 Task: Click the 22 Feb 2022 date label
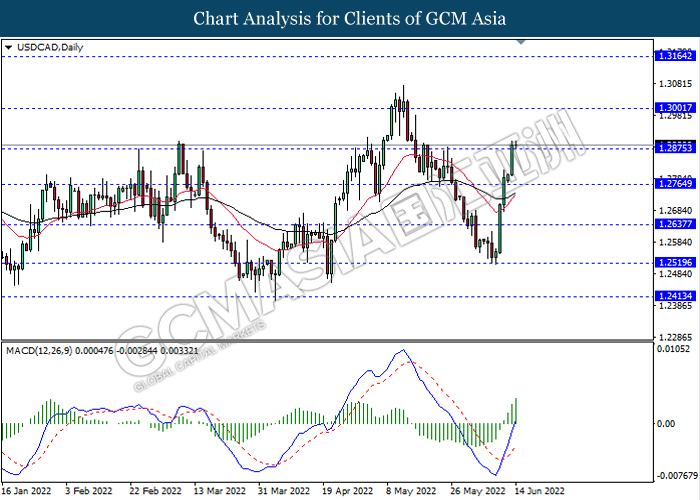(156, 491)
